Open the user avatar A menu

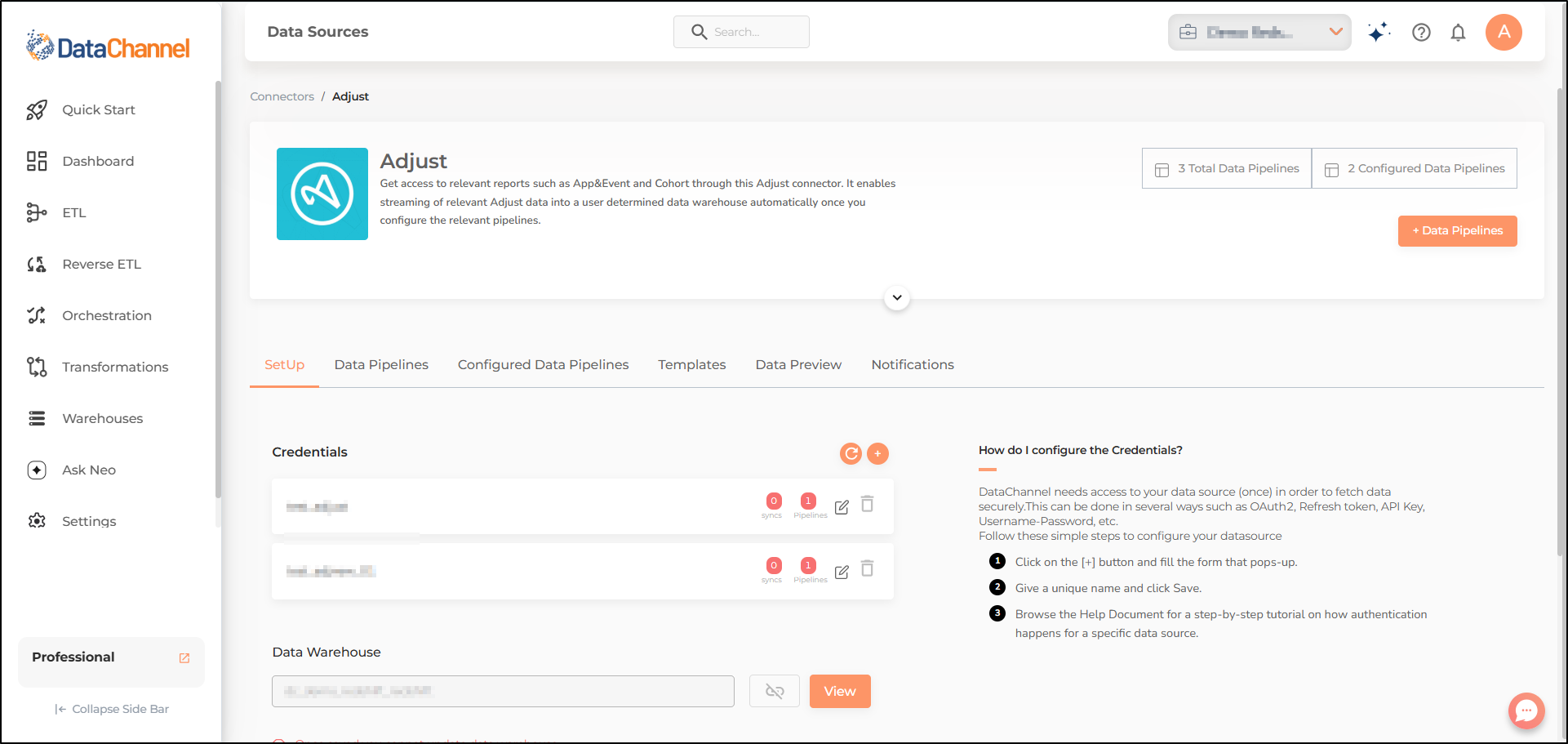pyautogui.click(x=1504, y=33)
